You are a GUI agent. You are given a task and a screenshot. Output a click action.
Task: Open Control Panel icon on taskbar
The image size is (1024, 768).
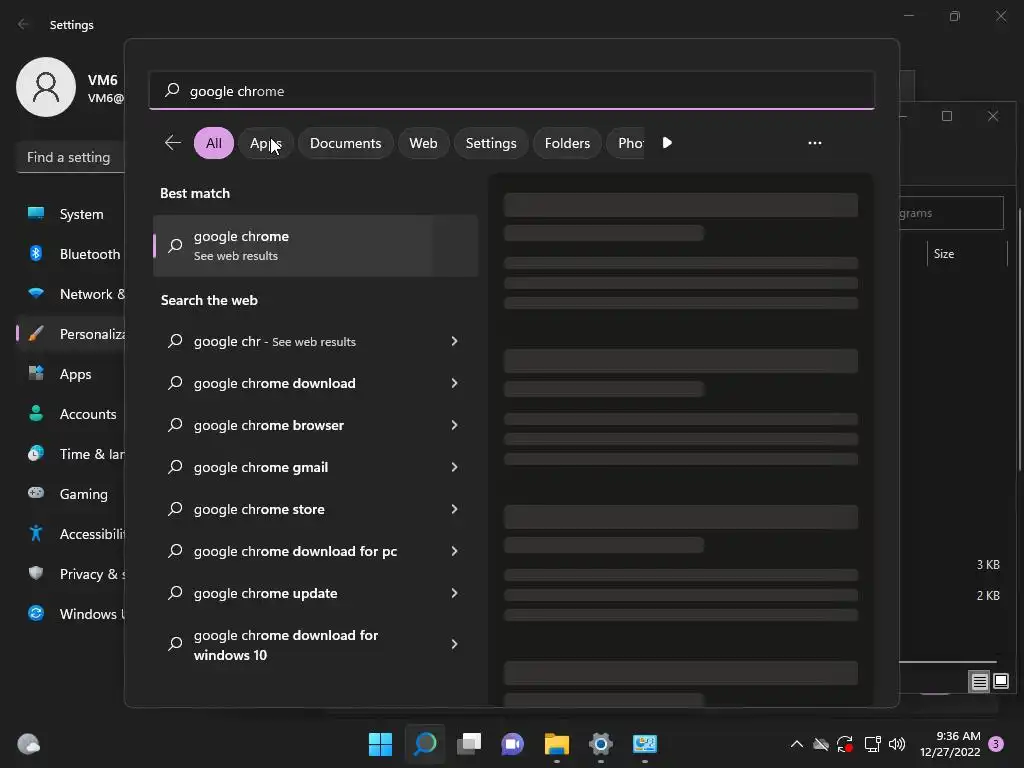(x=645, y=744)
